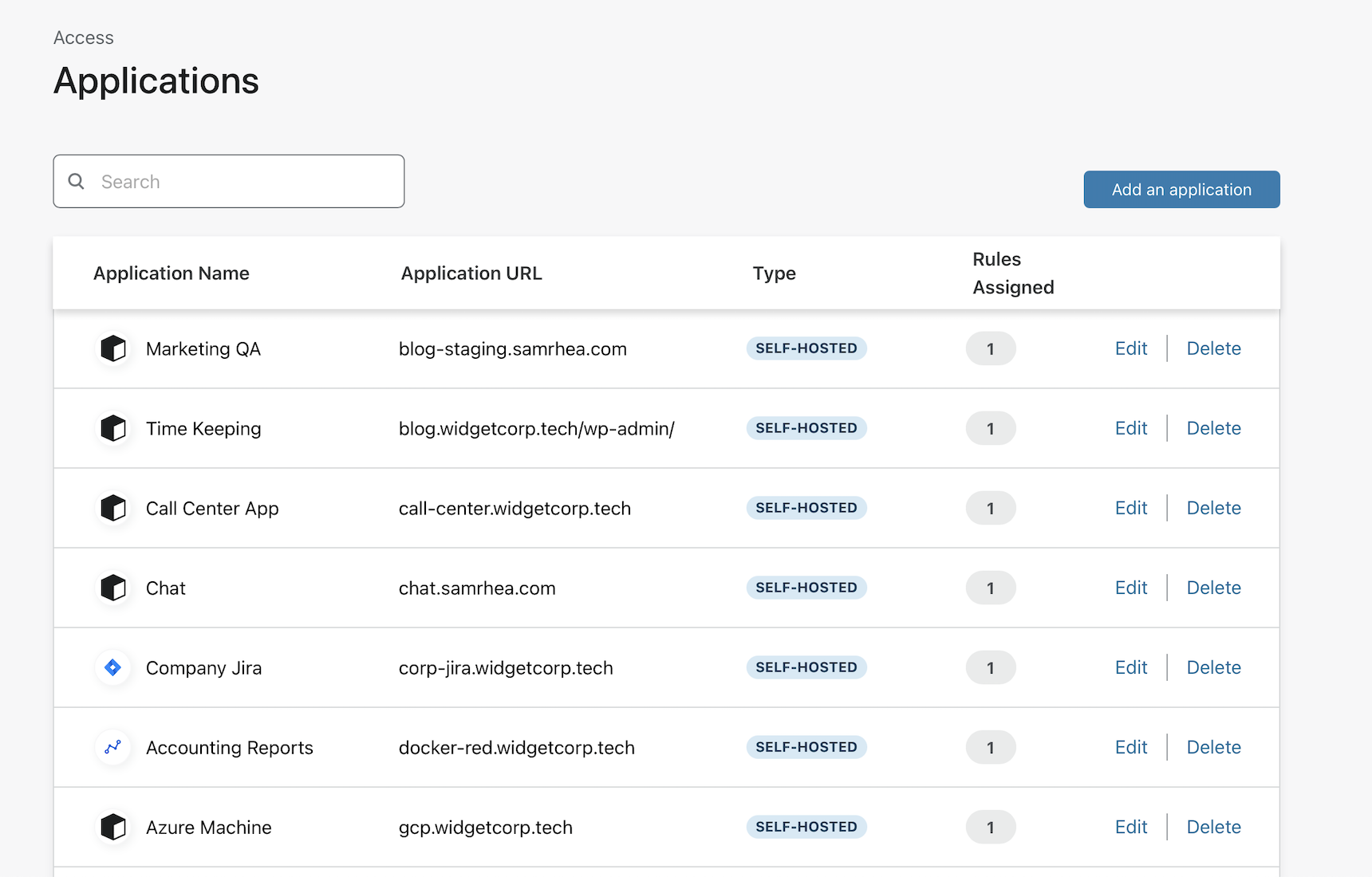Delete the Azure Machine application
The image size is (1372, 877).
click(x=1213, y=827)
